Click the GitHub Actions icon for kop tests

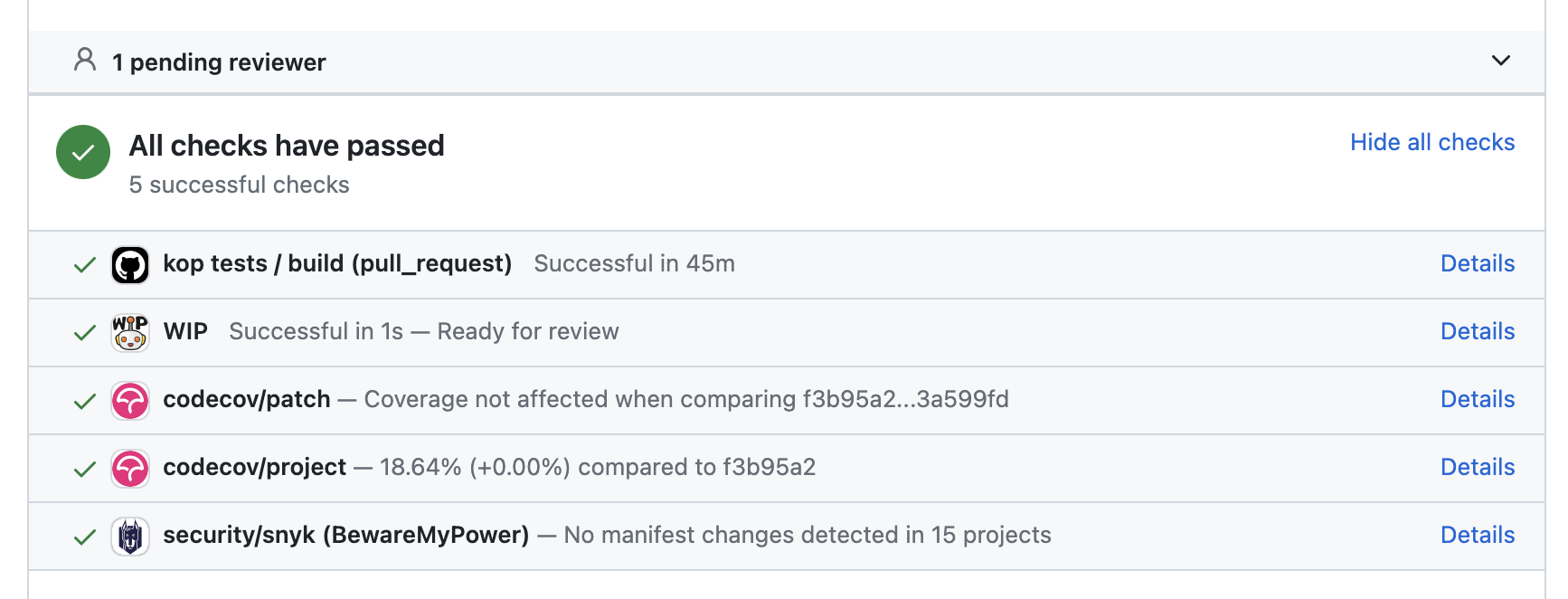click(130, 265)
